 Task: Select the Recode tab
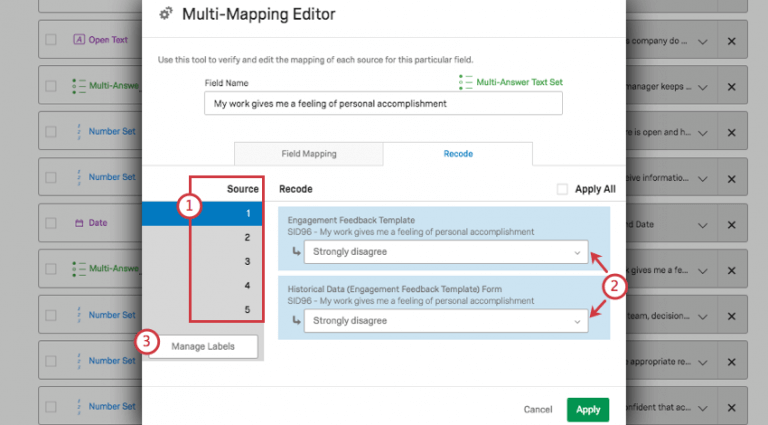[457, 154]
